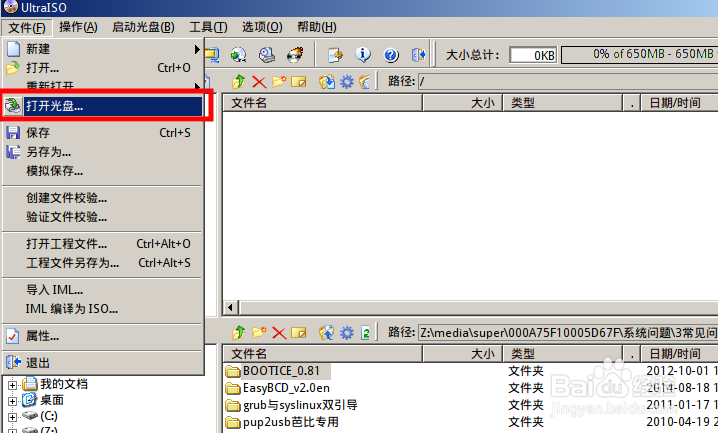
Task: Click lower pane 文件名 column header
Action: tap(323, 354)
